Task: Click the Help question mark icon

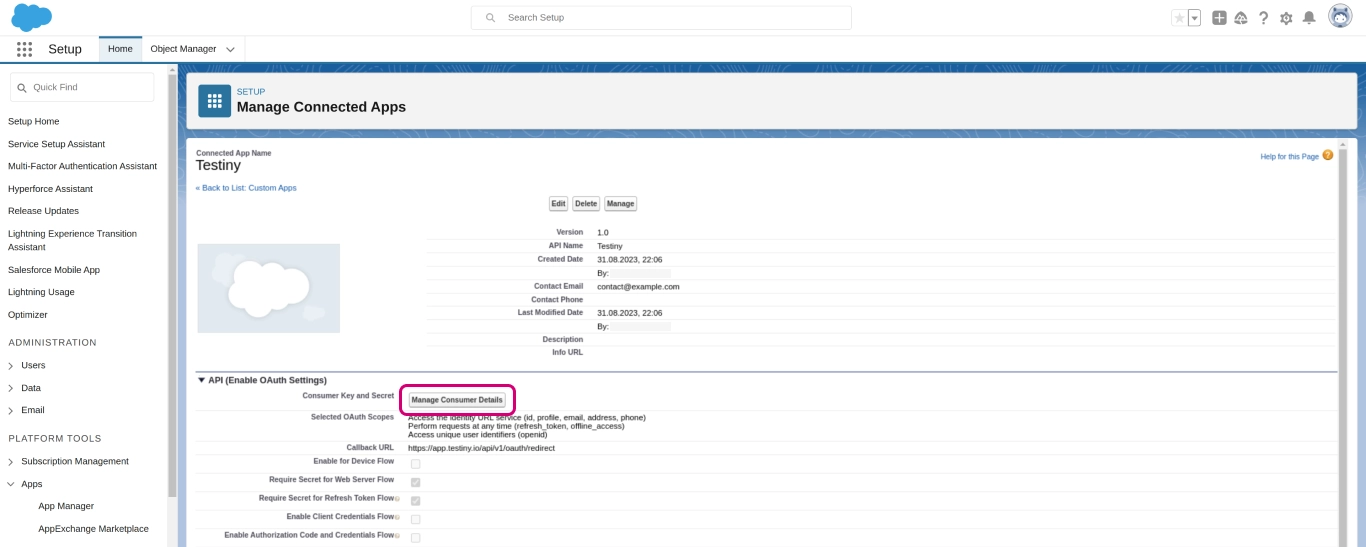Action: (x=1263, y=18)
